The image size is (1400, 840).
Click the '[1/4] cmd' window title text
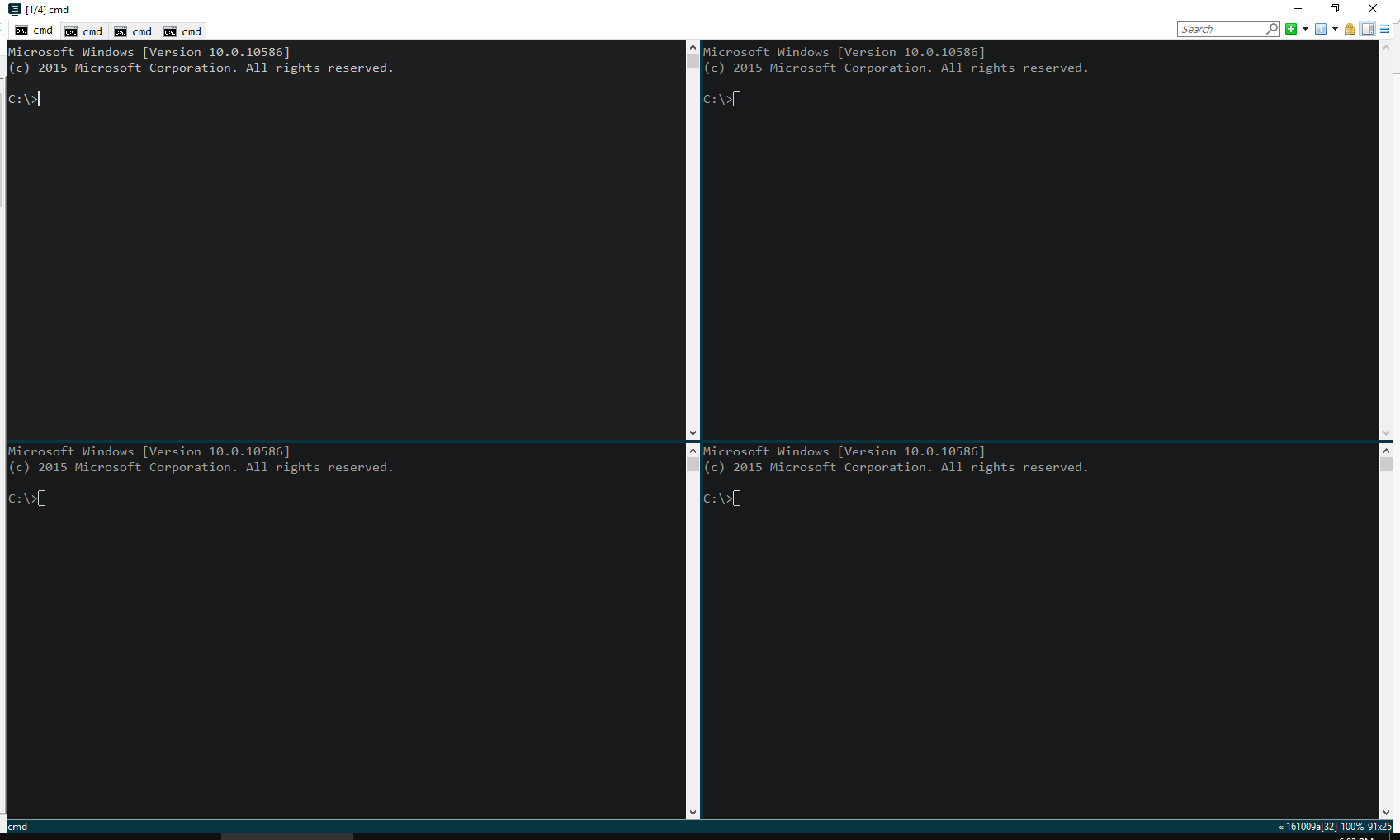point(47,10)
